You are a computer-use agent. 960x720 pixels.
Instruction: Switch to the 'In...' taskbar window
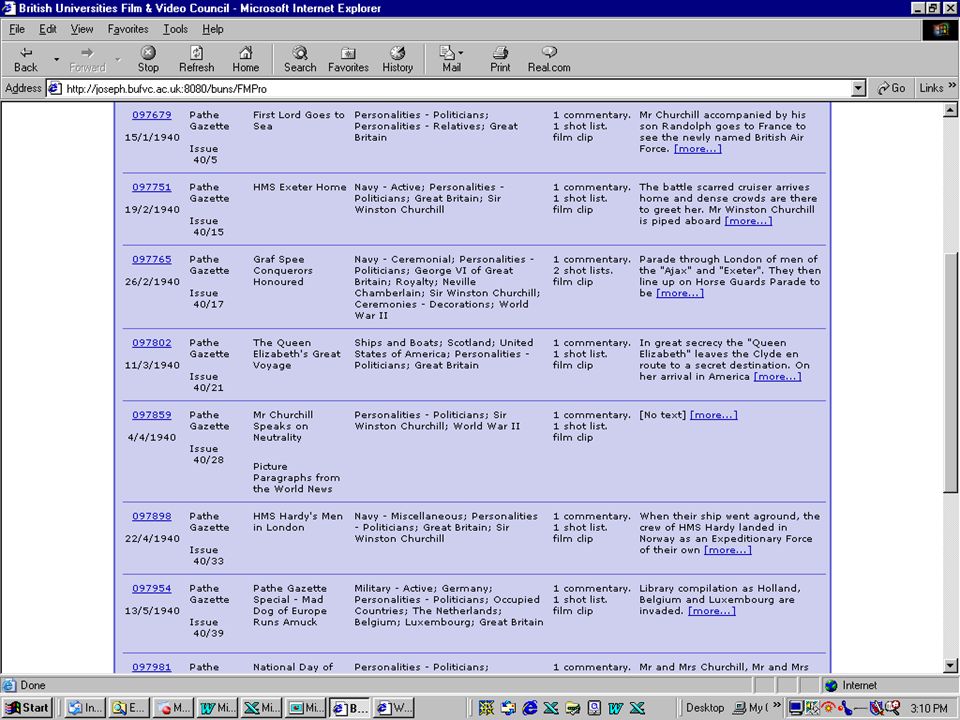tap(84, 708)
